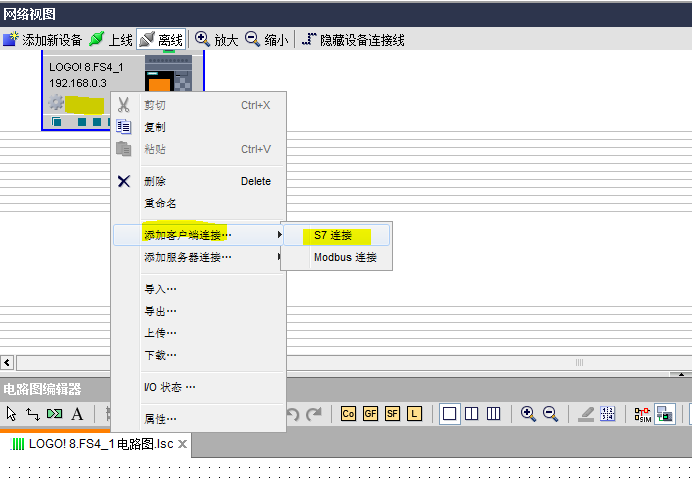The height and width of the screenshot is (484, 692).
Task: Zoom in the circuit diagram editor
Action: tap(528, 414)
